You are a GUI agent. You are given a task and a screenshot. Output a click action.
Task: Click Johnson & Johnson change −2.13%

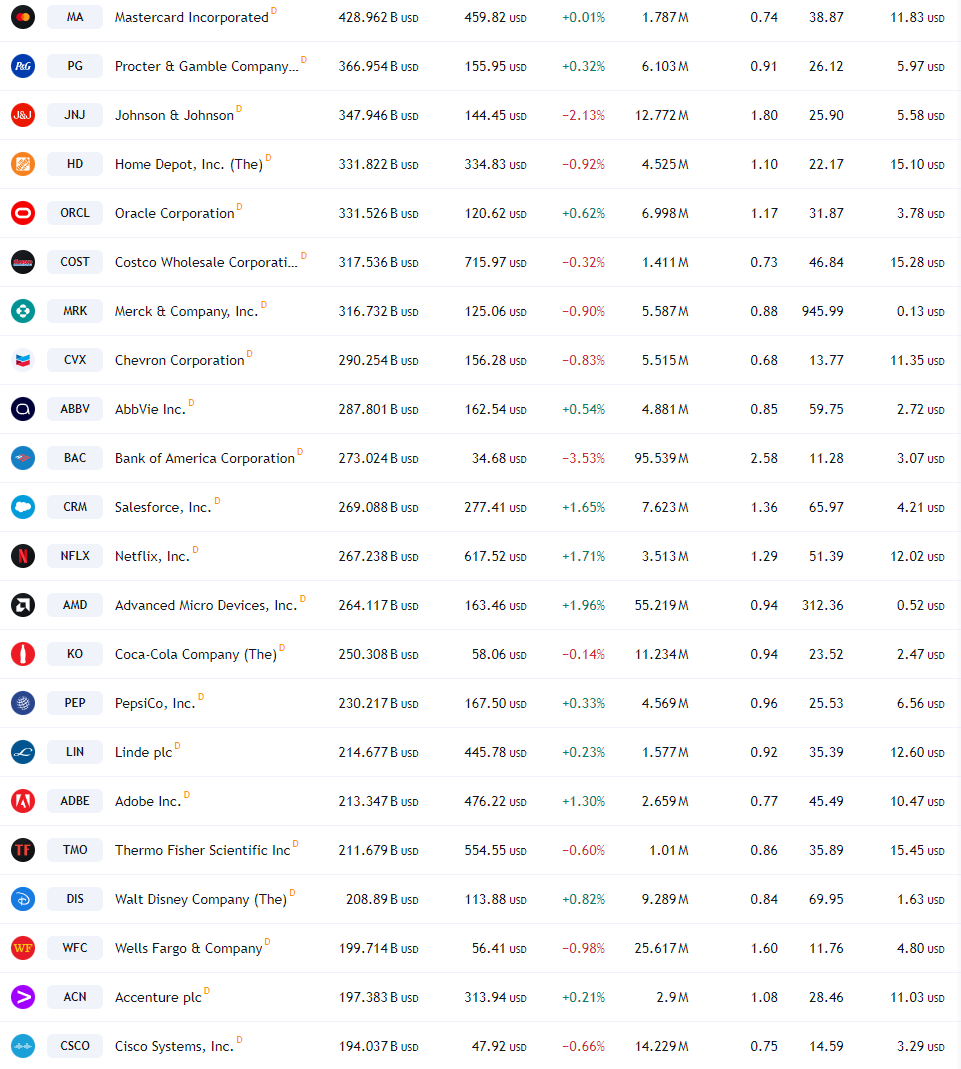point(583,115)
